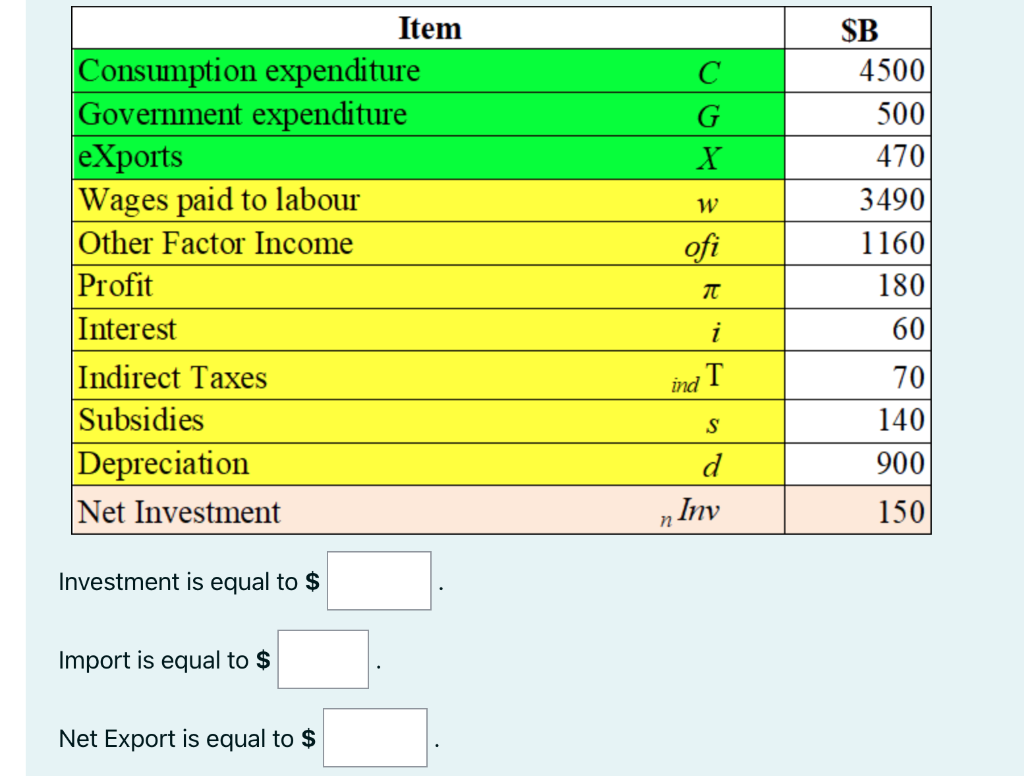
Task: Select the Net Investment row
Action: coord(300,511)
